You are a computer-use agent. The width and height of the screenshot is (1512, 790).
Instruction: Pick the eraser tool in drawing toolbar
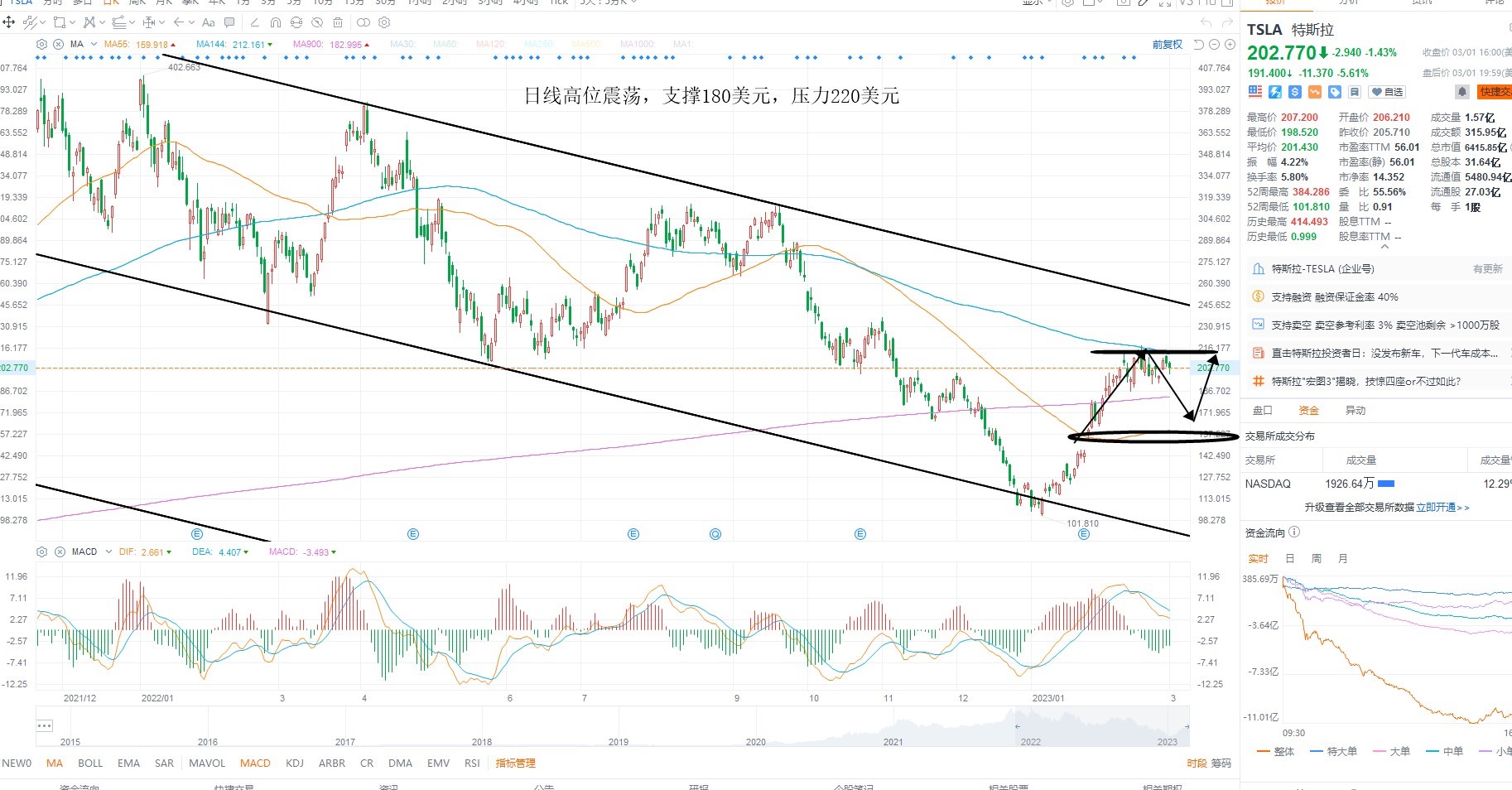click(254, 22)
